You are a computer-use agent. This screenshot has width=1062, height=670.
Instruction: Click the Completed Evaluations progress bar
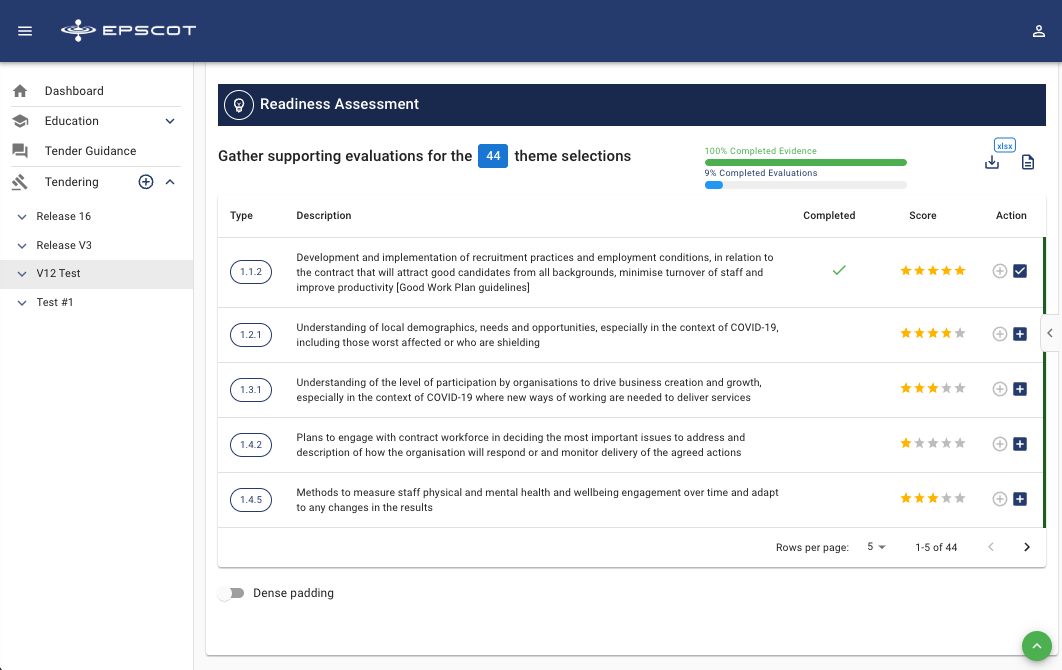coord(805,185)
